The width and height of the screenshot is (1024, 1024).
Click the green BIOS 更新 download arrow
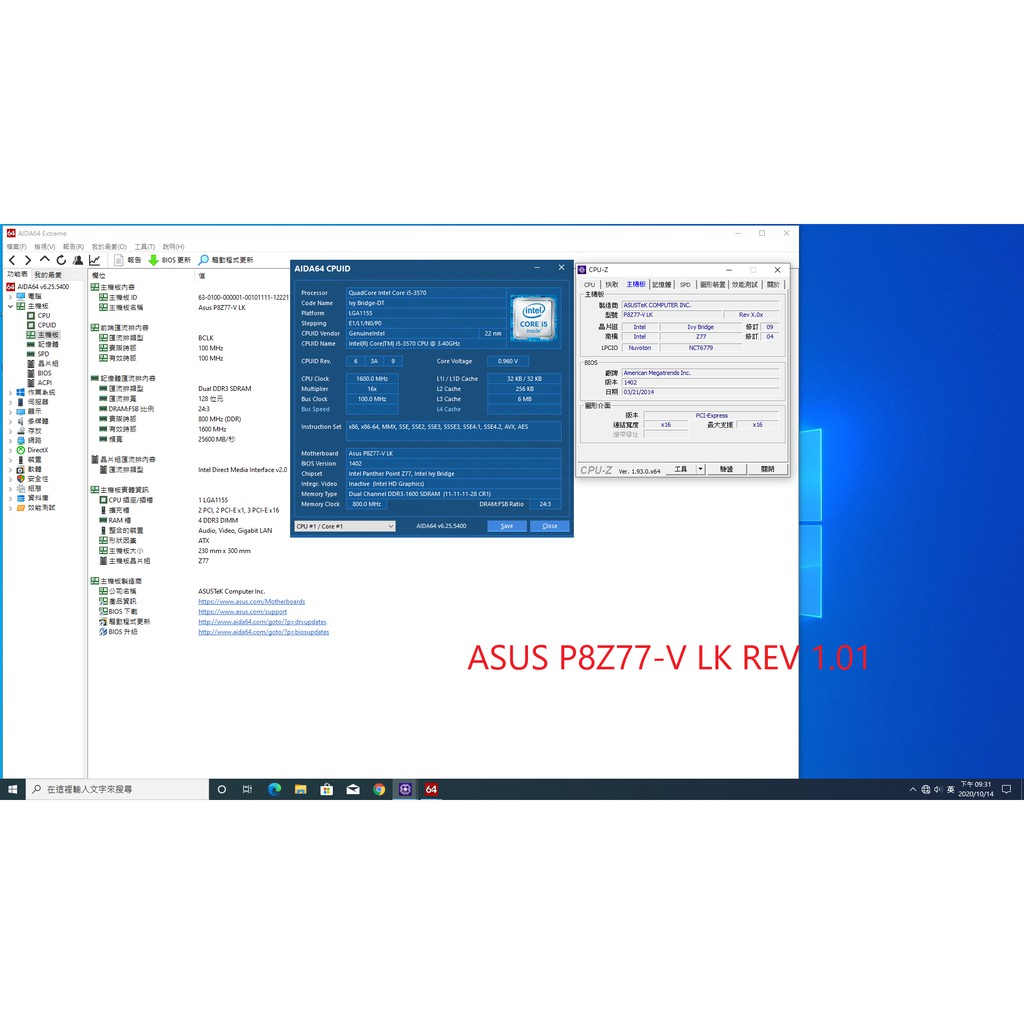coord(153,260)
